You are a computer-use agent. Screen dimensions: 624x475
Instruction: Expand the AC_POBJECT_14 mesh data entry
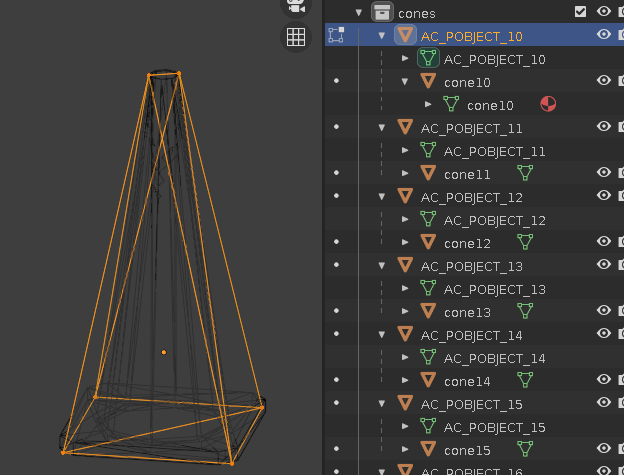coord(405,358)
